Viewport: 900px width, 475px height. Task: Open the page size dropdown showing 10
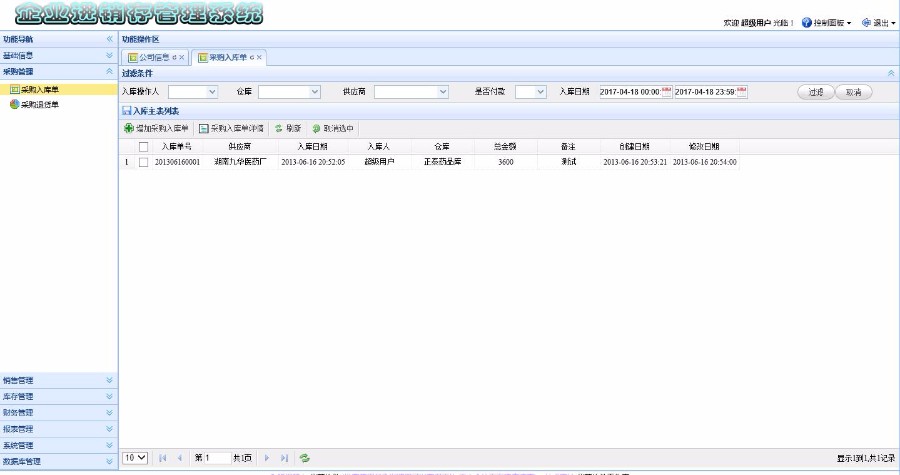pyautogui.click(x=135, y=458)
